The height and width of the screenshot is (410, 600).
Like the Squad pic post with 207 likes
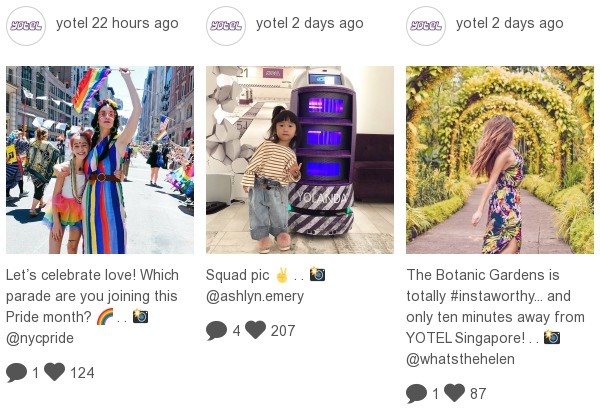click(255, 330)
